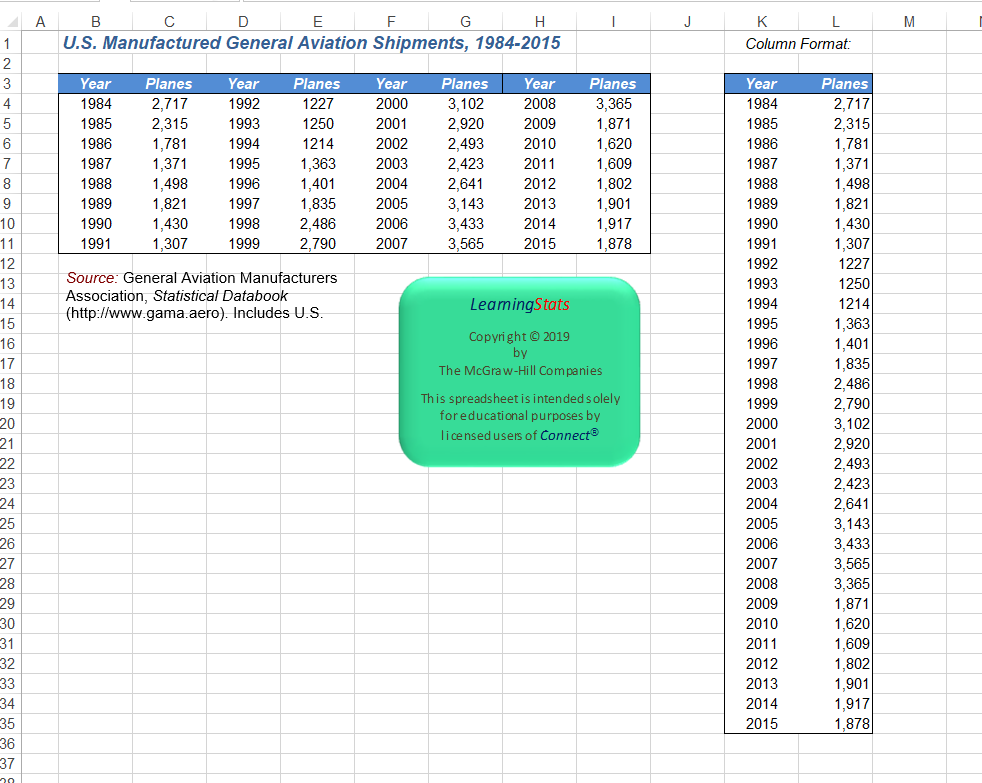Select cell 3,565 in column G
Viewport: 982px width, 783px height.
tap(465, 244)
